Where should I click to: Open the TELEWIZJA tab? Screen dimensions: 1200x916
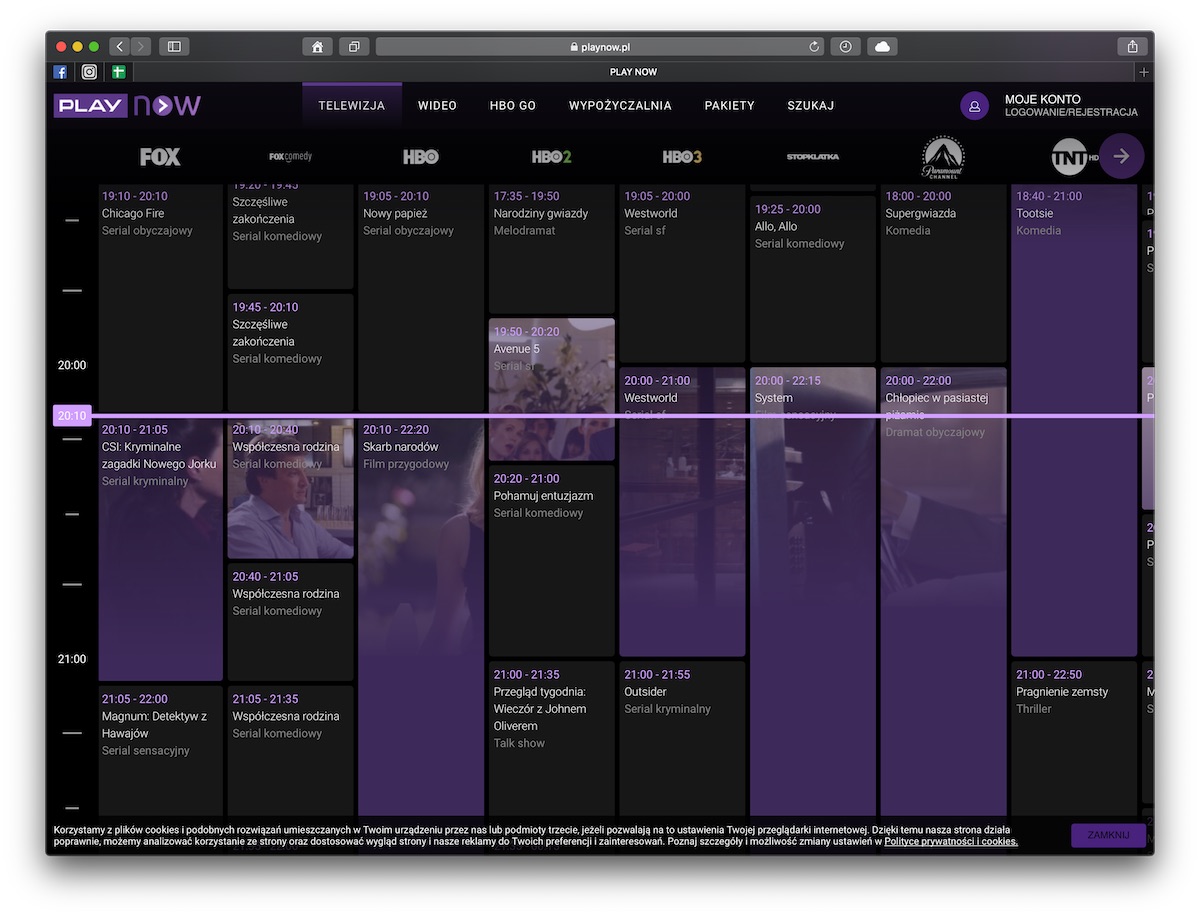click(x=352, y=106)
